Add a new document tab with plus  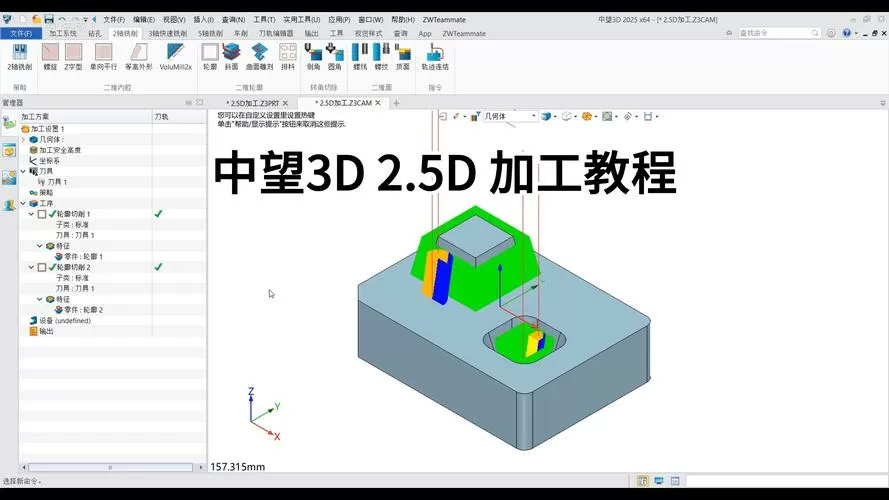pos(396,103)
